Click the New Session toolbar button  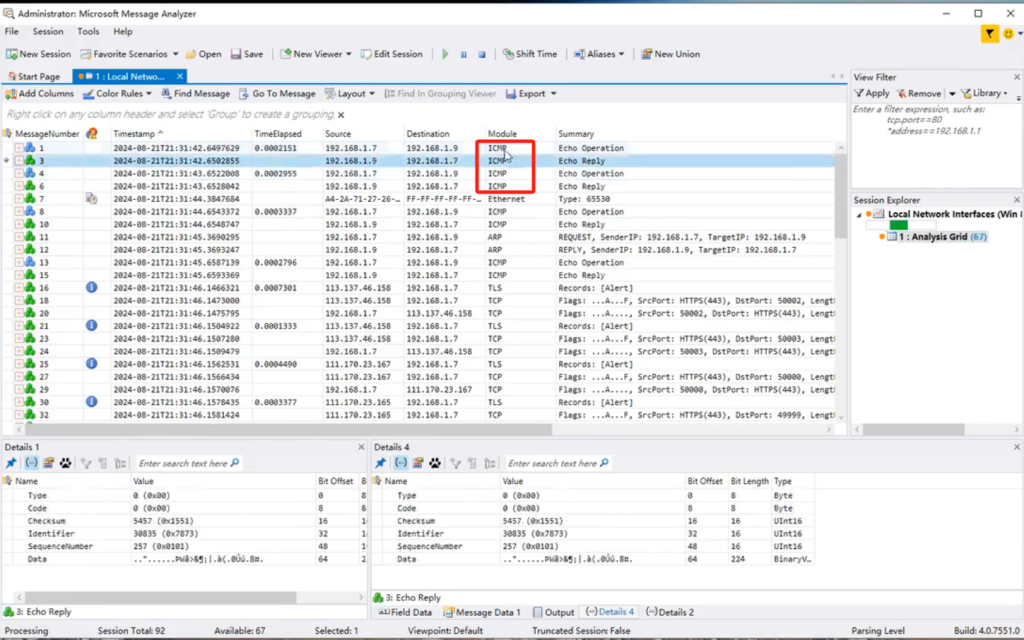pos(39,54)
